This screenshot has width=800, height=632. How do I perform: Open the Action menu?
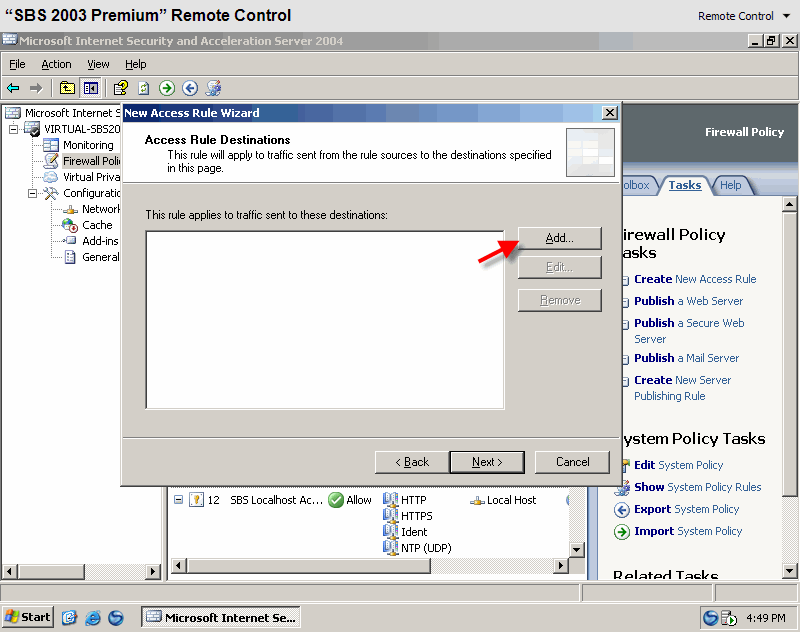point(56,64)
